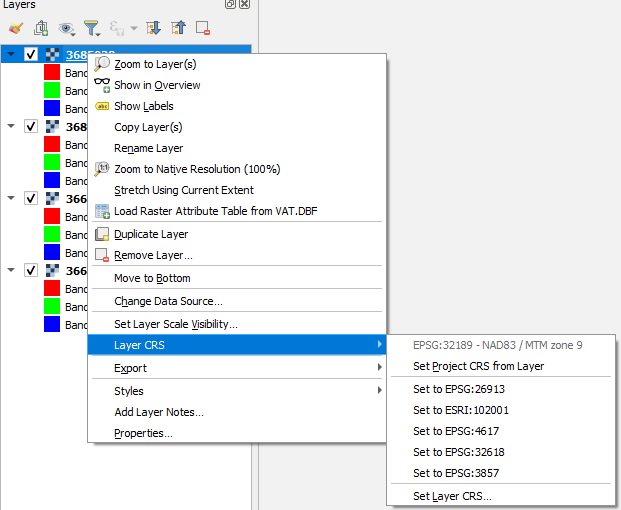
Task: Collapse the second 368 layer tree
Action: point(11,126)
